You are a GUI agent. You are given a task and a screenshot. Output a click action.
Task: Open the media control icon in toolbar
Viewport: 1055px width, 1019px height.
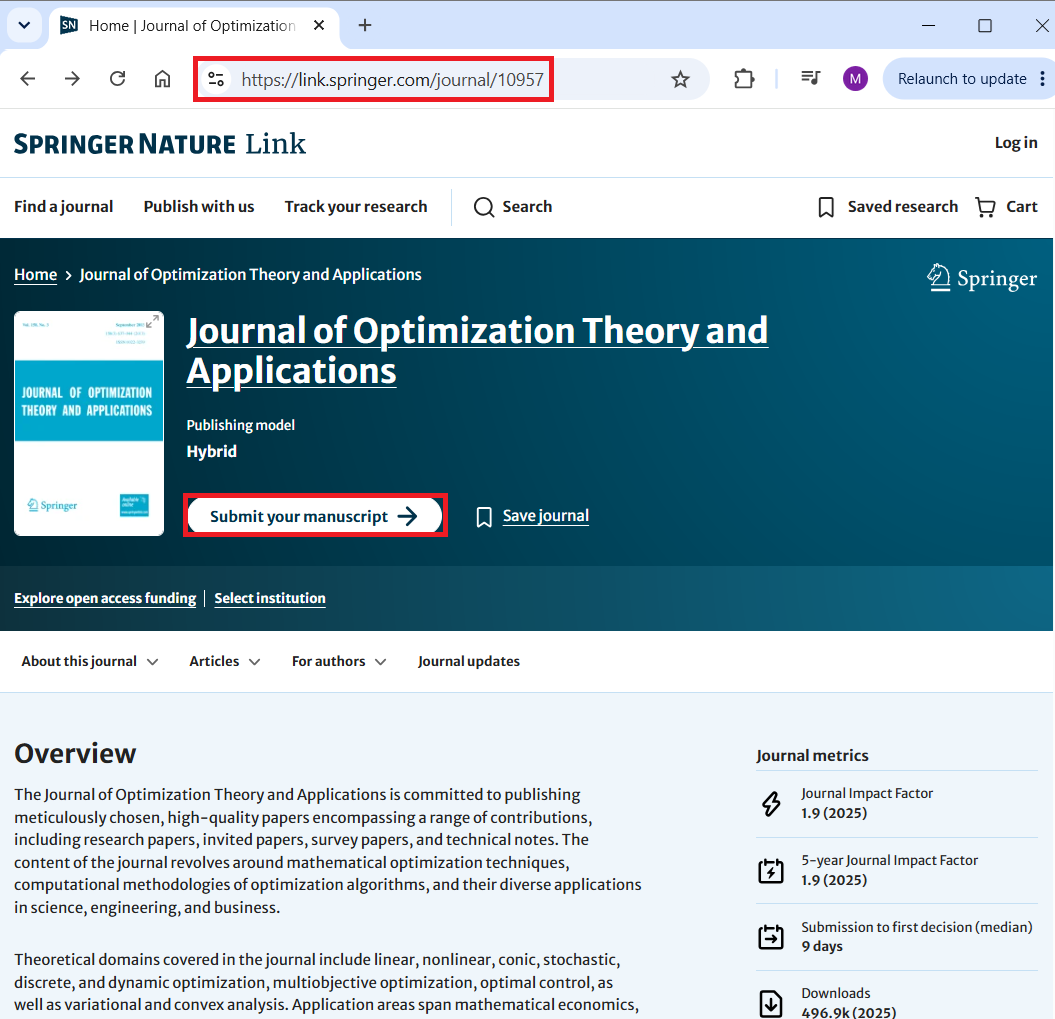(x=810, y=78)
